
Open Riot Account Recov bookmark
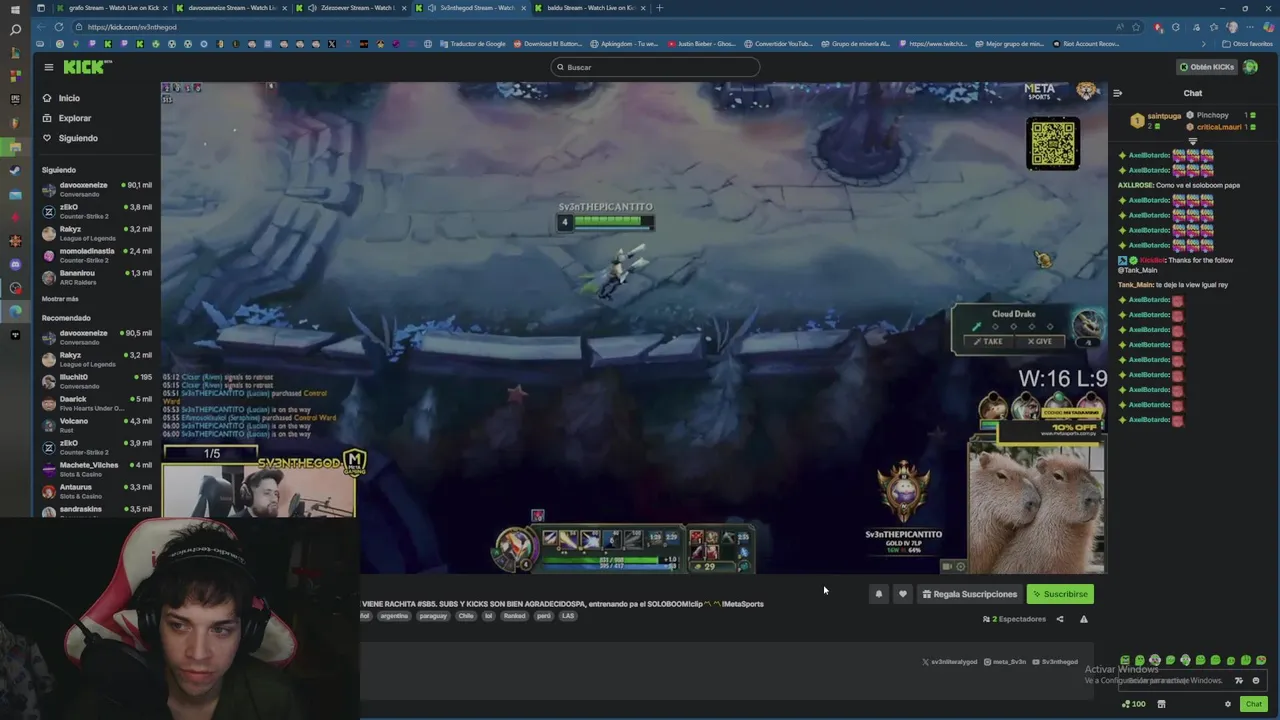point(1085,44)
